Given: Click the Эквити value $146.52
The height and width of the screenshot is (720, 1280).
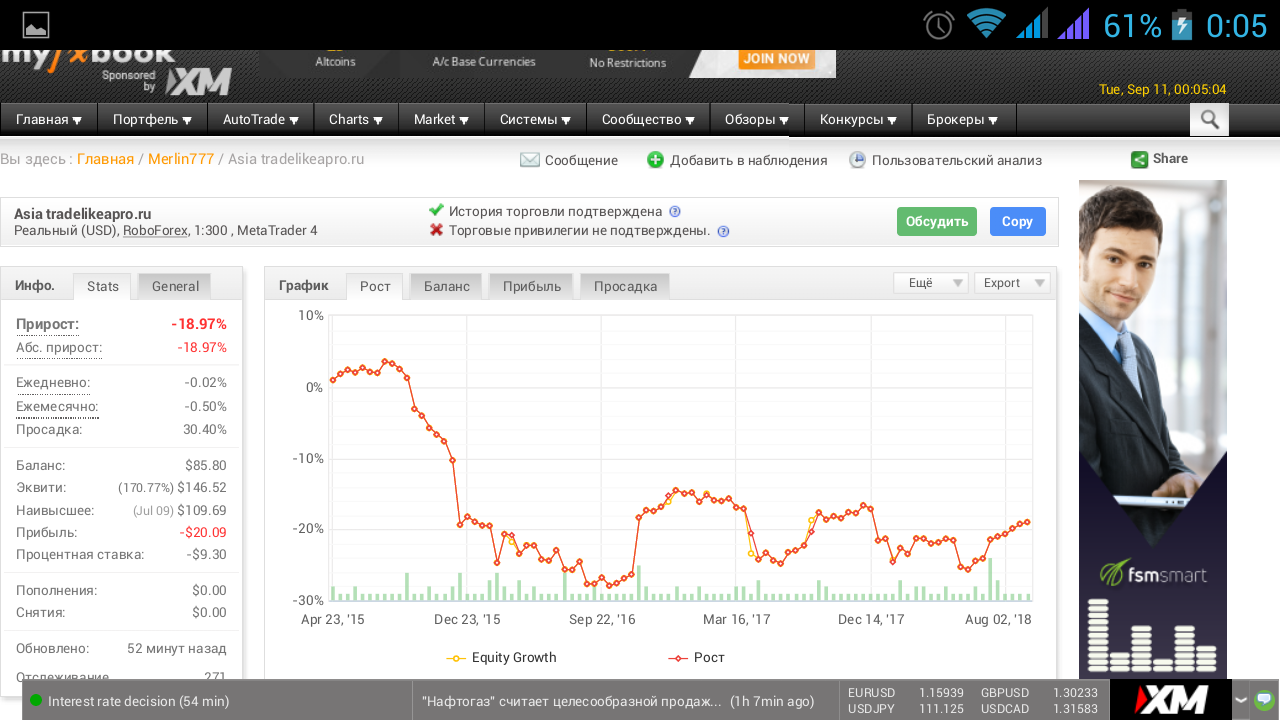Looking at the screenshot, I should pos(202,488).
